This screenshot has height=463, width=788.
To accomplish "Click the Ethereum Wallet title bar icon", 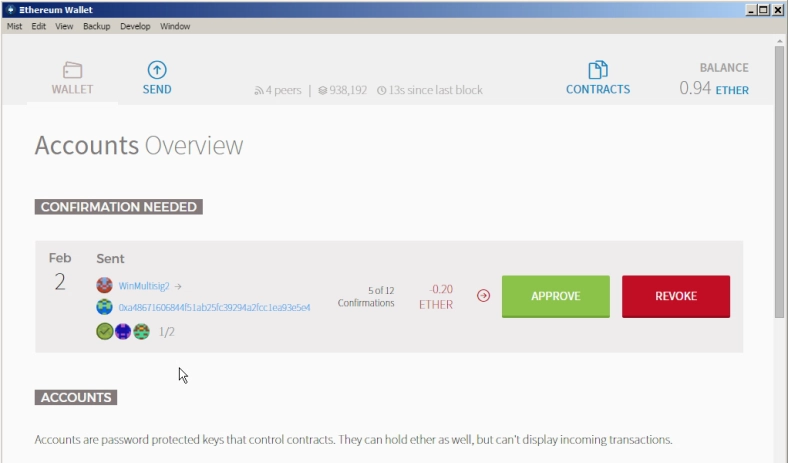I will pyautogui.click(x=11, y=10).
